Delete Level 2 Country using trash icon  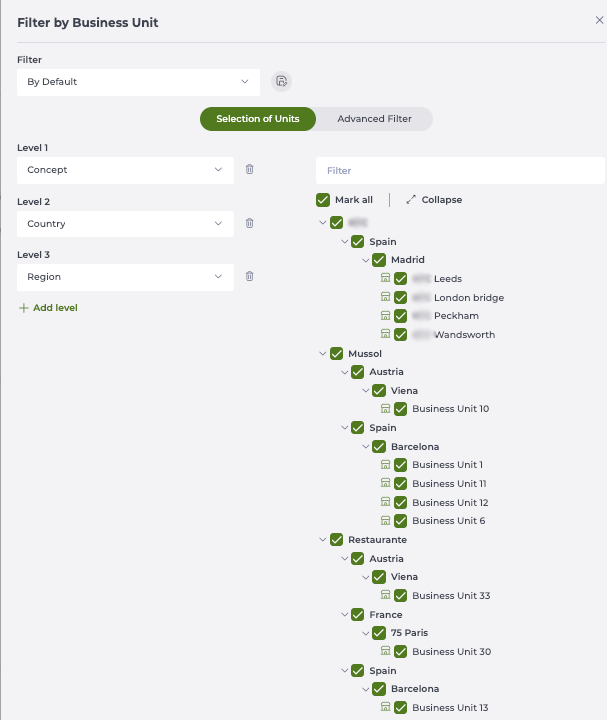(x=250, y=224)
